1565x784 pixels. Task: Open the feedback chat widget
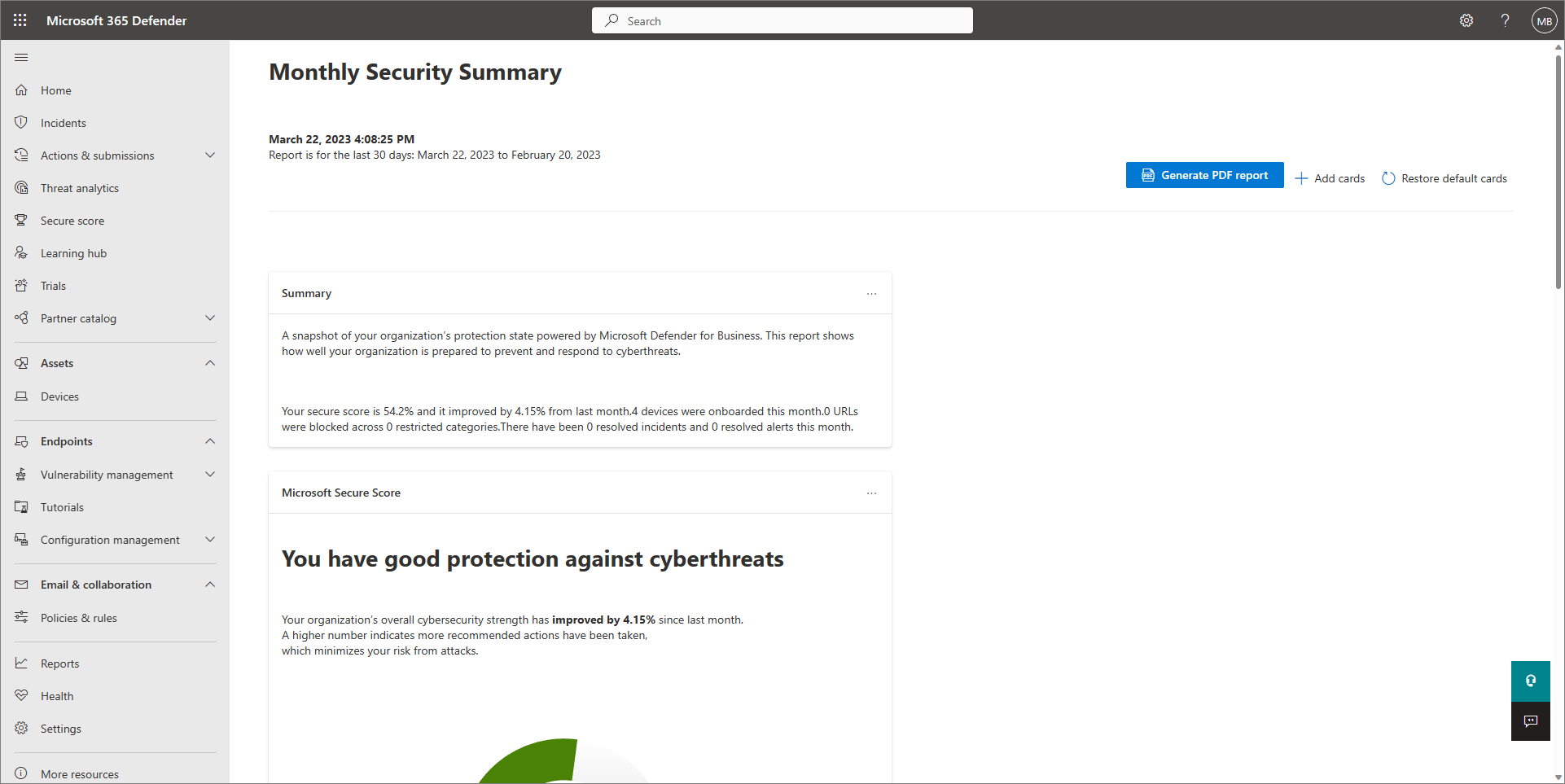(1531, 721)
